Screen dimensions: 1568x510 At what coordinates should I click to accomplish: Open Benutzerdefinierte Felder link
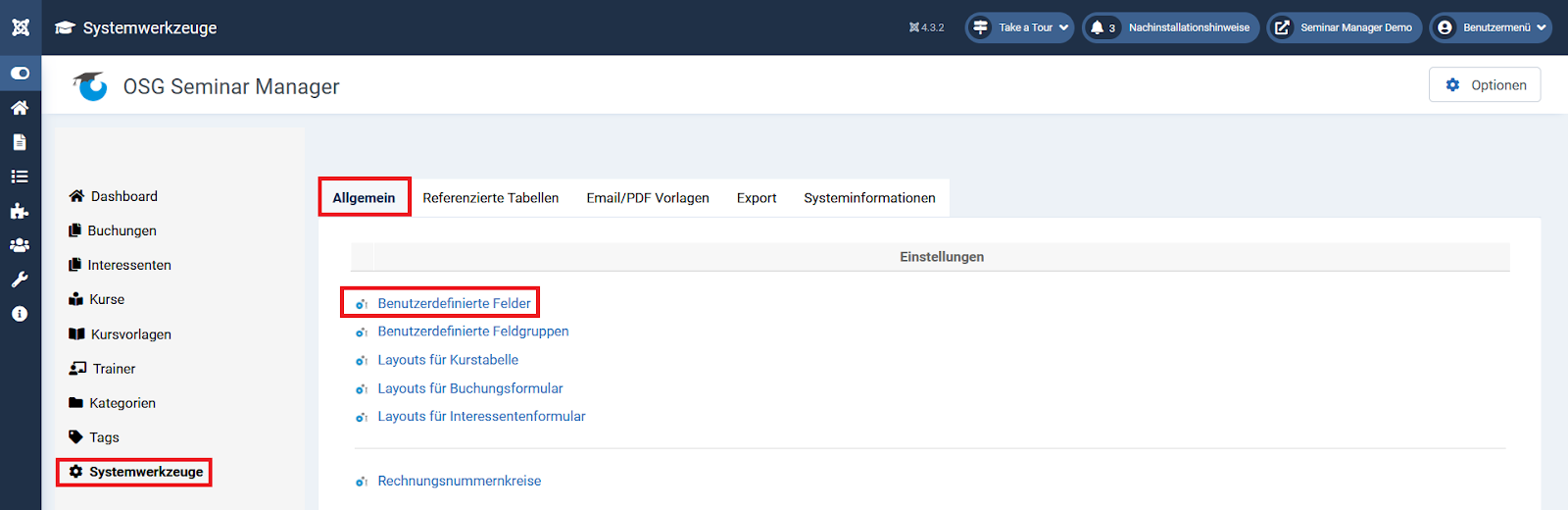tap(455, 303)
